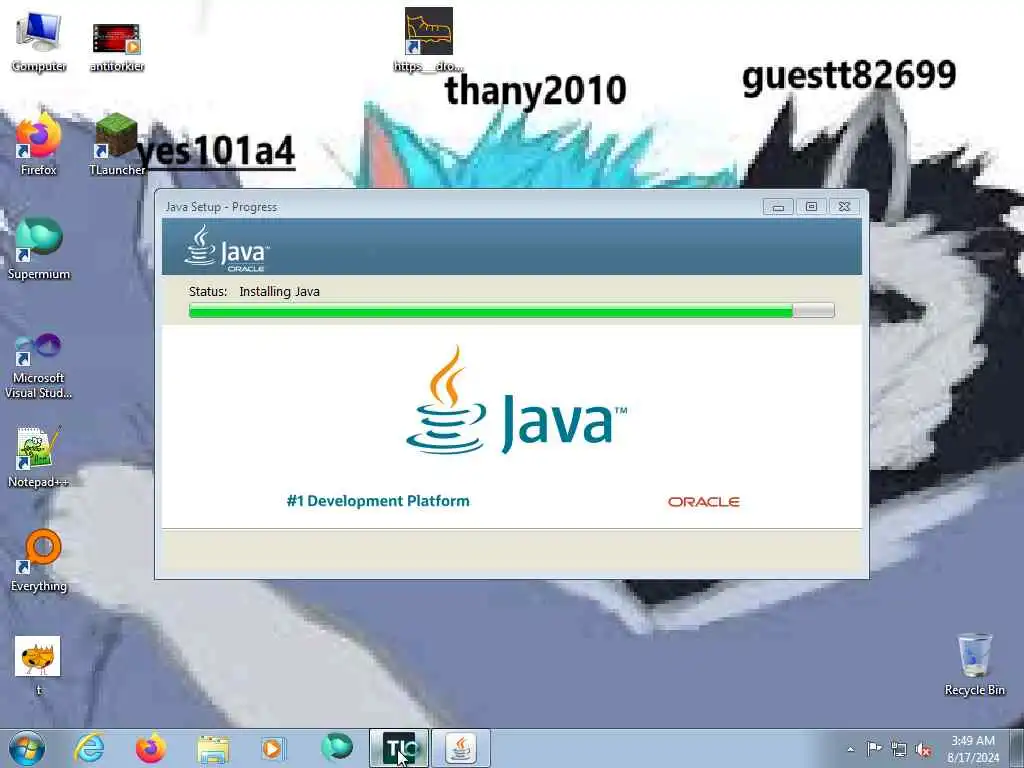Minimize the Java Setup window
This screenshot has height=768, width=1024.
tap(778, 206)
